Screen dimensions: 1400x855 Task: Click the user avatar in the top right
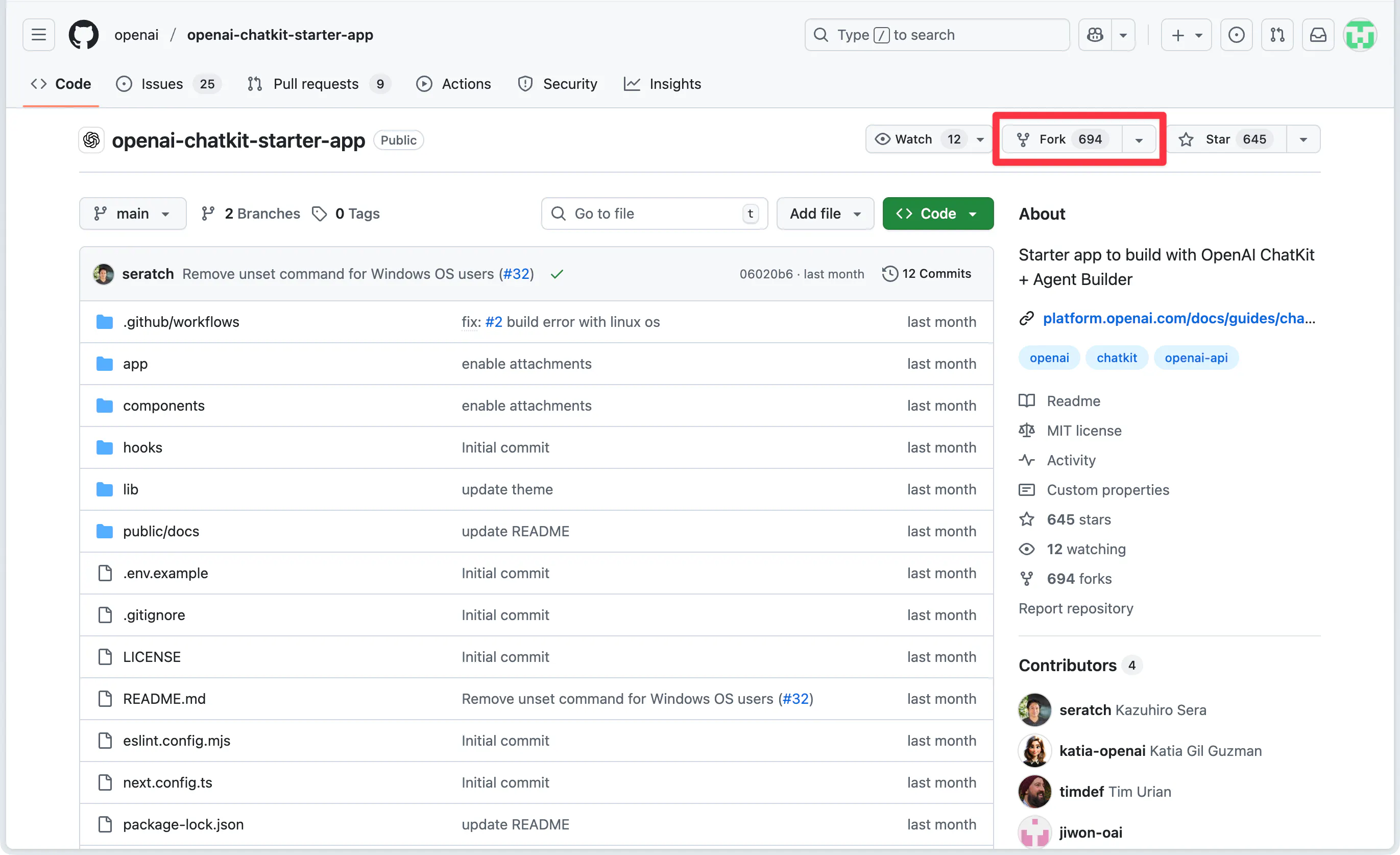tap(1360, 35)
